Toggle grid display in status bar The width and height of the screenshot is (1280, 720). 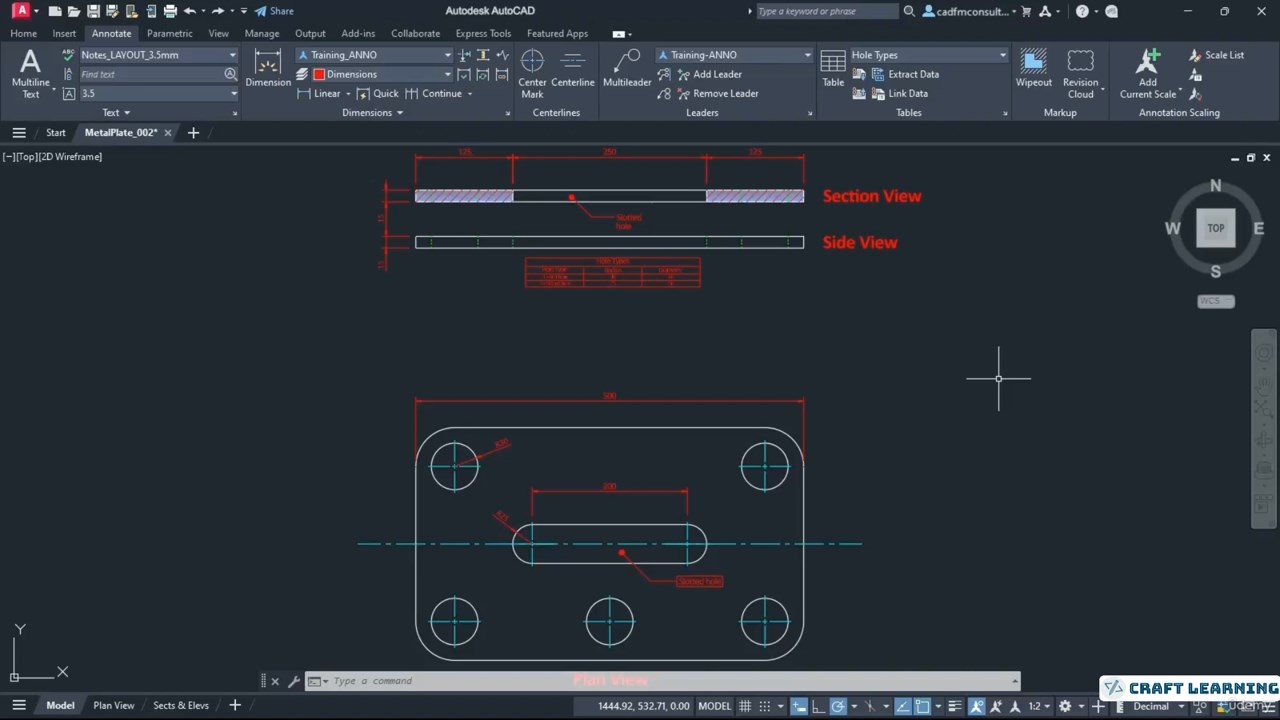coord(745,706)
